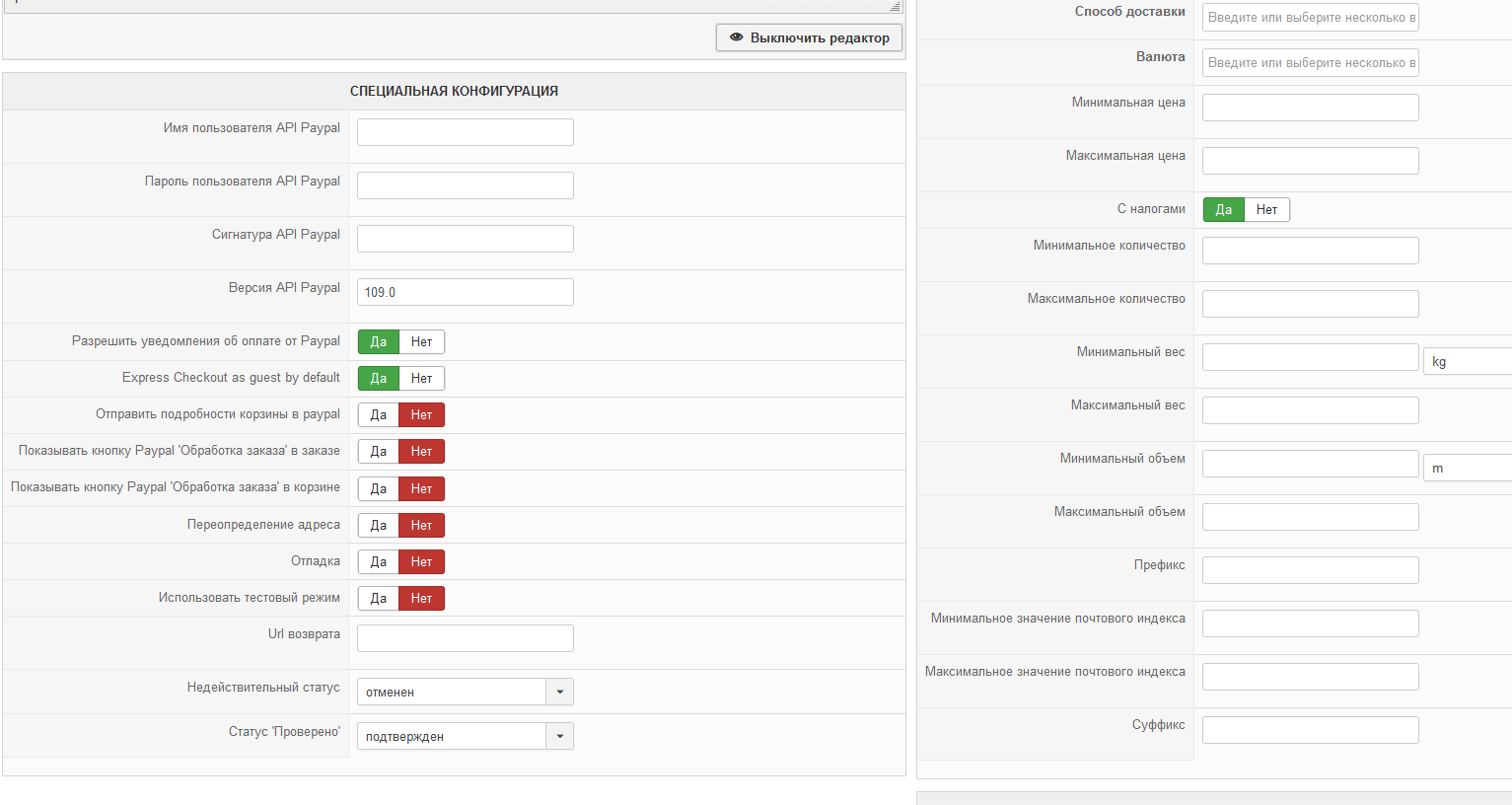1512x805 pixels.
Task: Select Нет for Переопределение адреса
Action: click(422, 525)
